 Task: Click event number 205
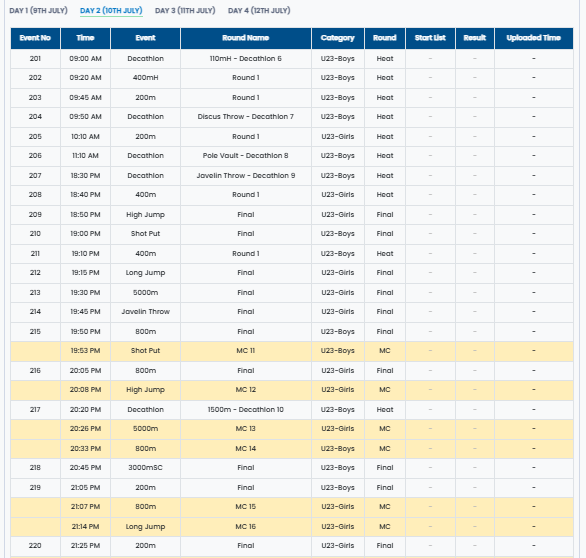pos(35,136)
